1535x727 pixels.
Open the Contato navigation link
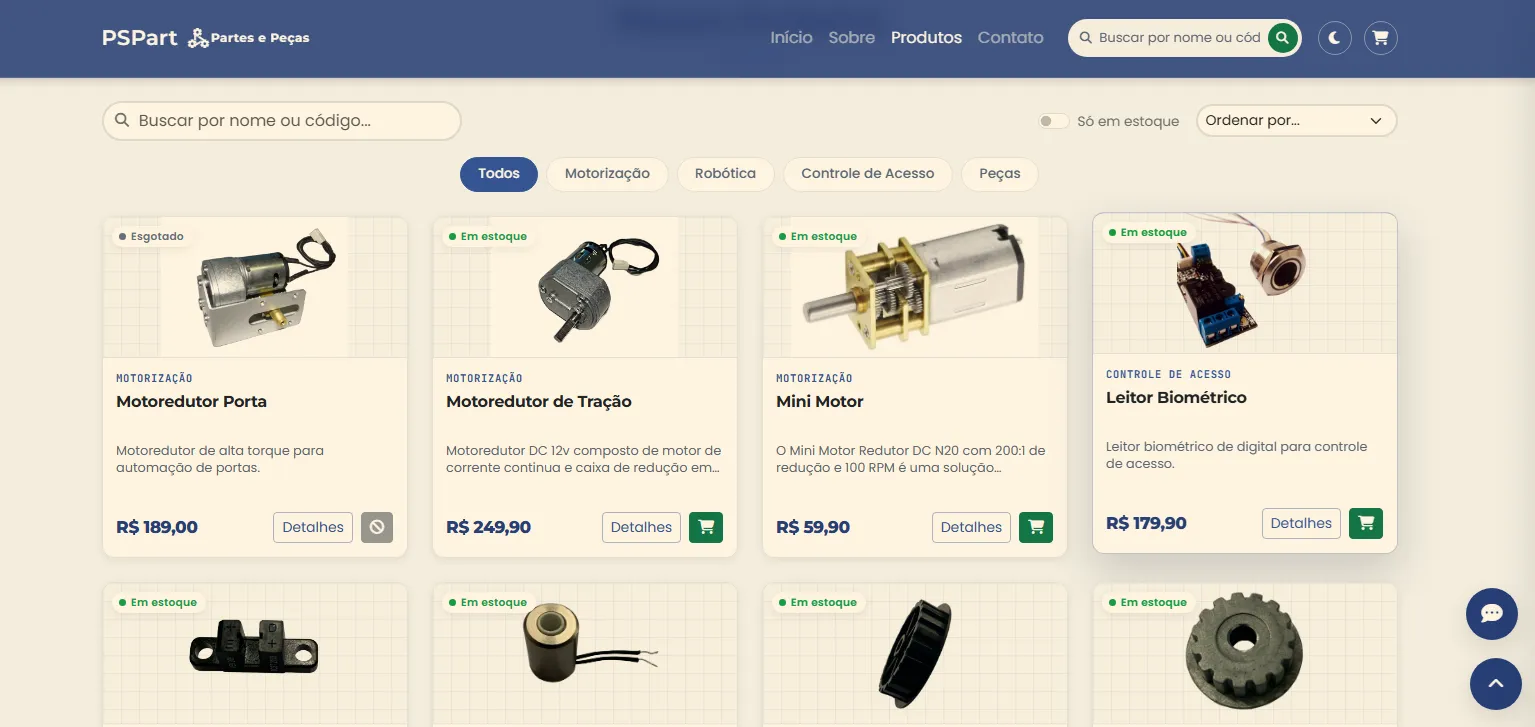[1011, 38]
